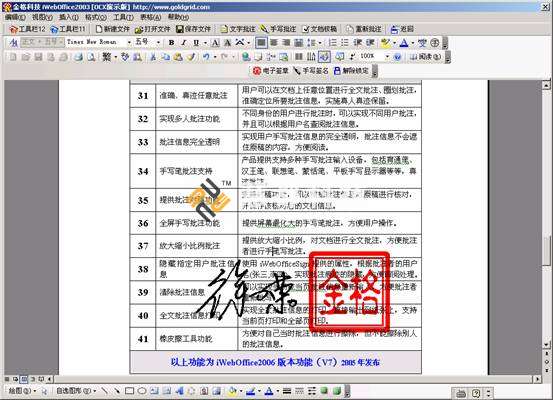The image size is (553, 400).
Task: Expand the Times New Roman font dropdown
Action: (x=129, y=43)
